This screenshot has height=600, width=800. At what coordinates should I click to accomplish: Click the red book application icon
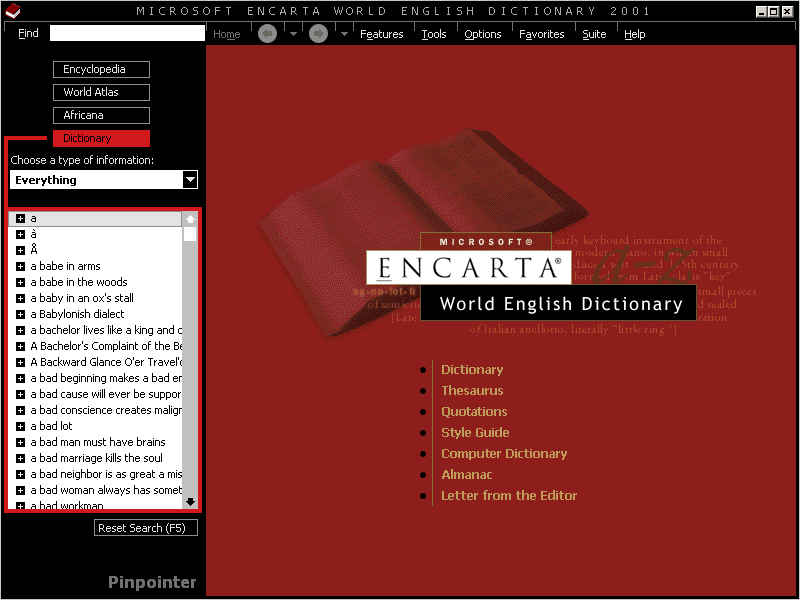tap(13, 10)
